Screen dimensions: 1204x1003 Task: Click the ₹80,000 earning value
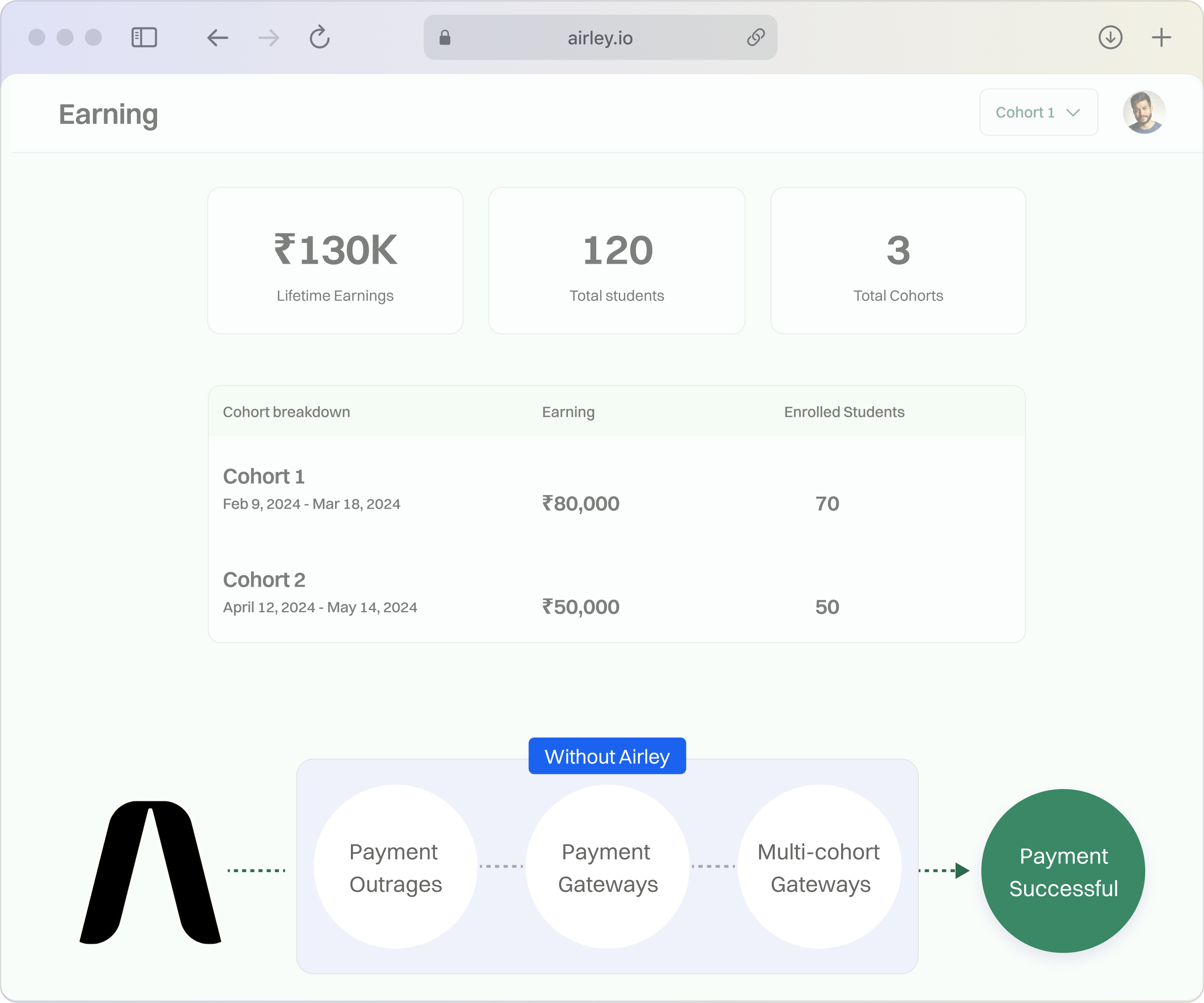pos(581,504)
